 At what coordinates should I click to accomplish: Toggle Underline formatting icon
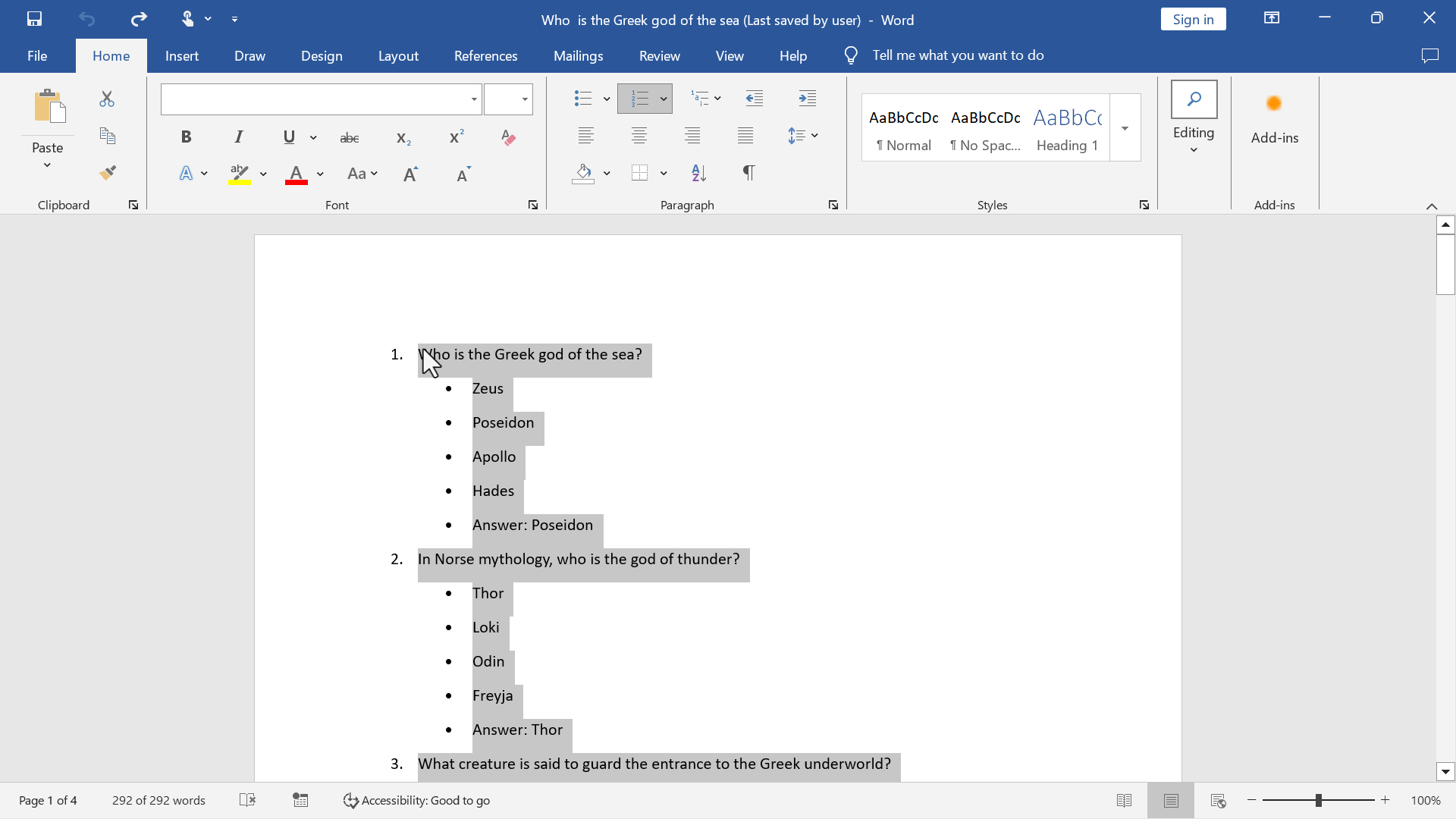pos(288,137)
